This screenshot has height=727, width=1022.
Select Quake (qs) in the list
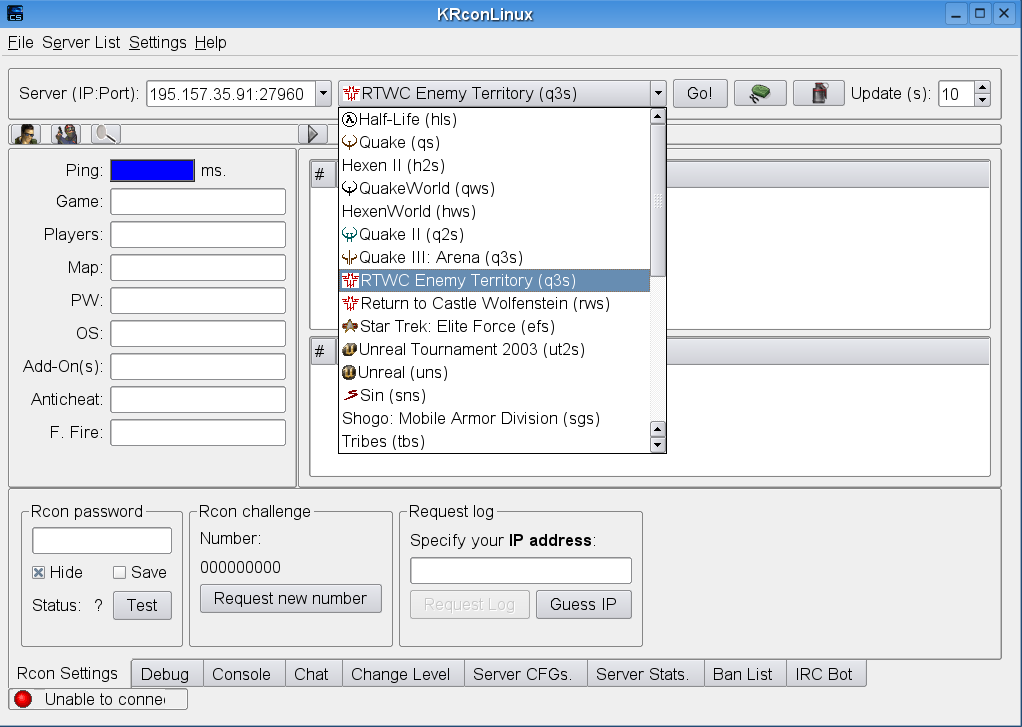[x=494, y=142]
